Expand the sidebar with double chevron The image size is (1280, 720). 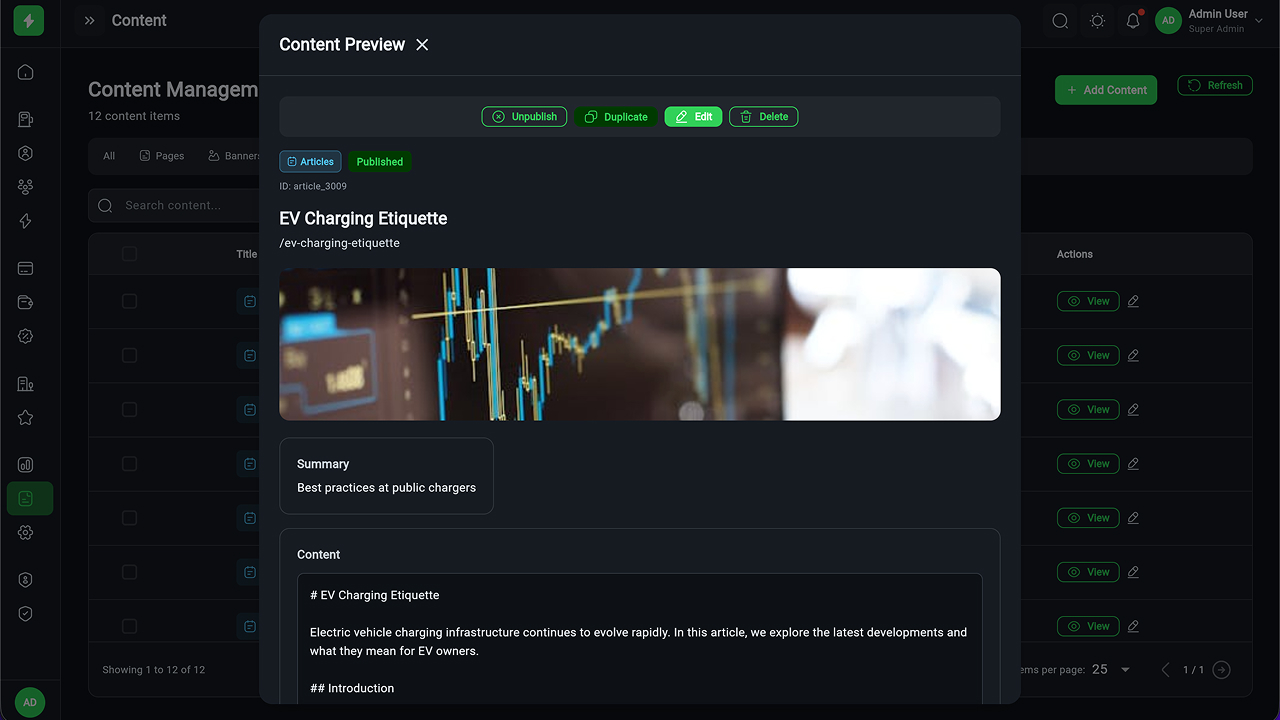pos(89,21)
